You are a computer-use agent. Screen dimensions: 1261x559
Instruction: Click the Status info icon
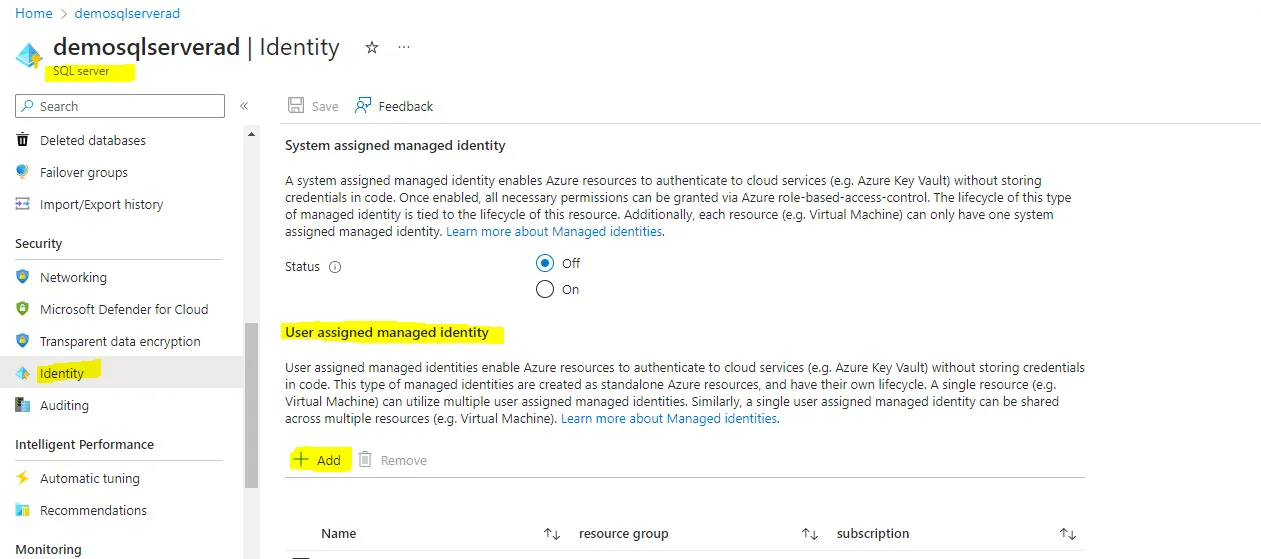click(x=335, y=267)
